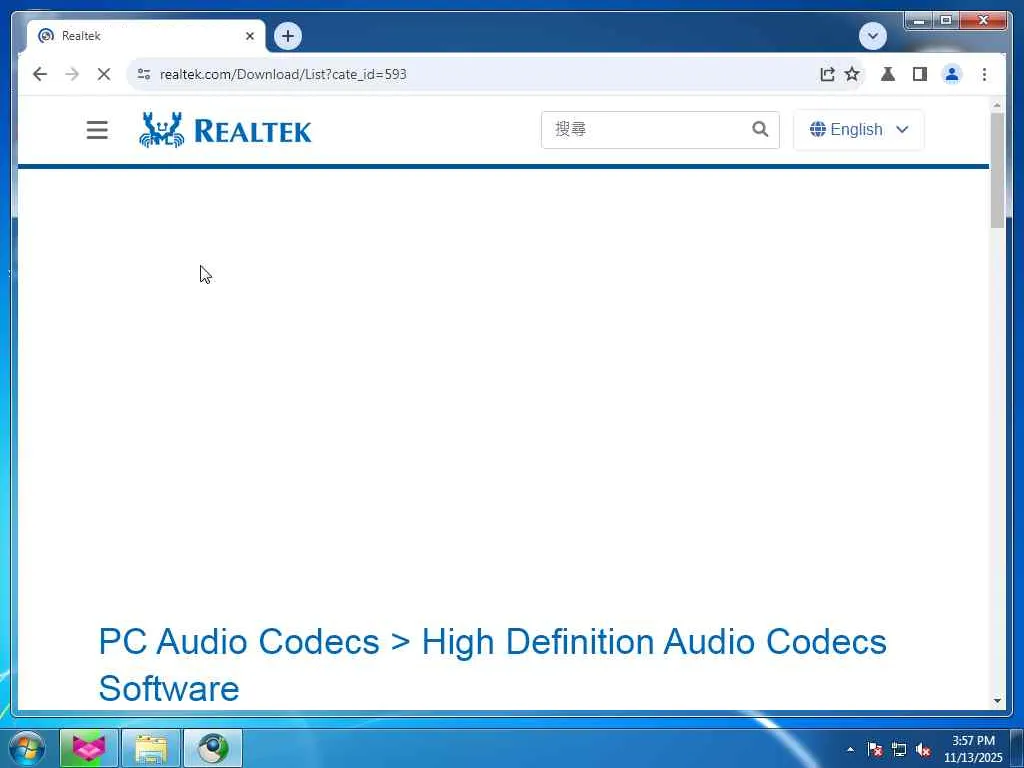
Task: Click the muted volume tray icon
Action: pyautogui.click(x=923, y=749)
